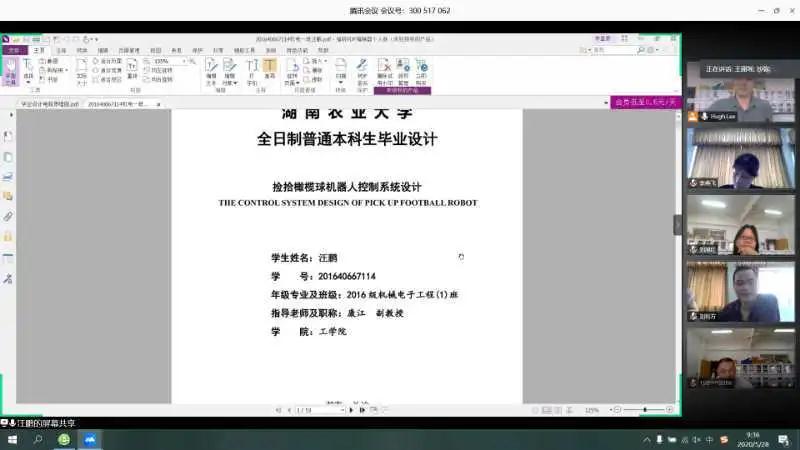Expand the Select tool dropdown arrow
The image size is (800, 450).
[28, 82]
